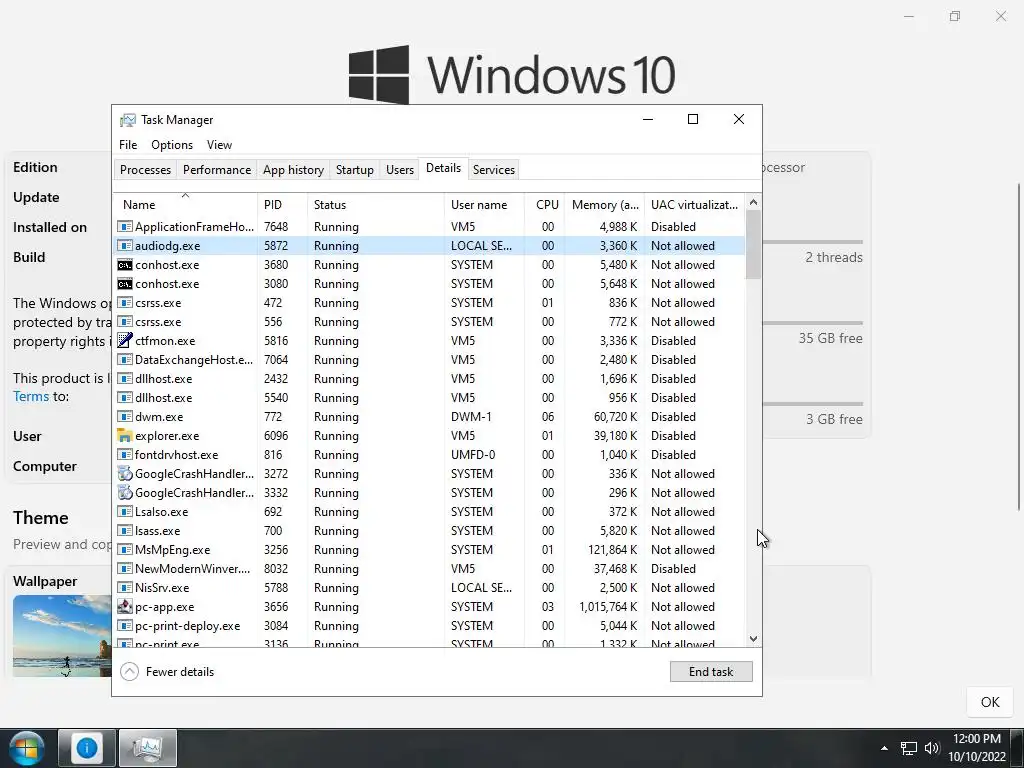Screen dimensions: 1024x768
Task: Select the NewModernWinver row
Action: click(x=429, y=569)
